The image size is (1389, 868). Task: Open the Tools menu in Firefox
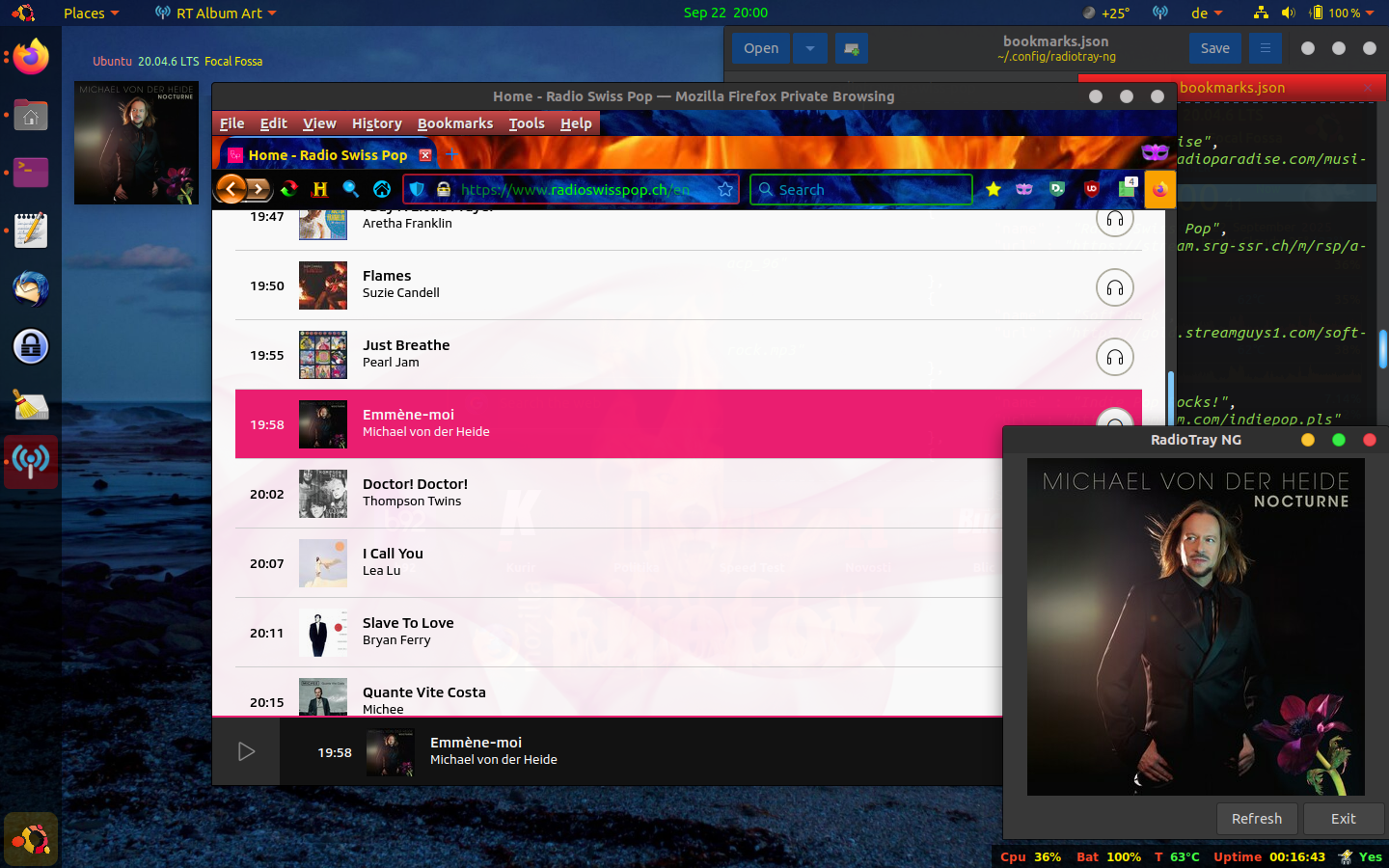527,123
